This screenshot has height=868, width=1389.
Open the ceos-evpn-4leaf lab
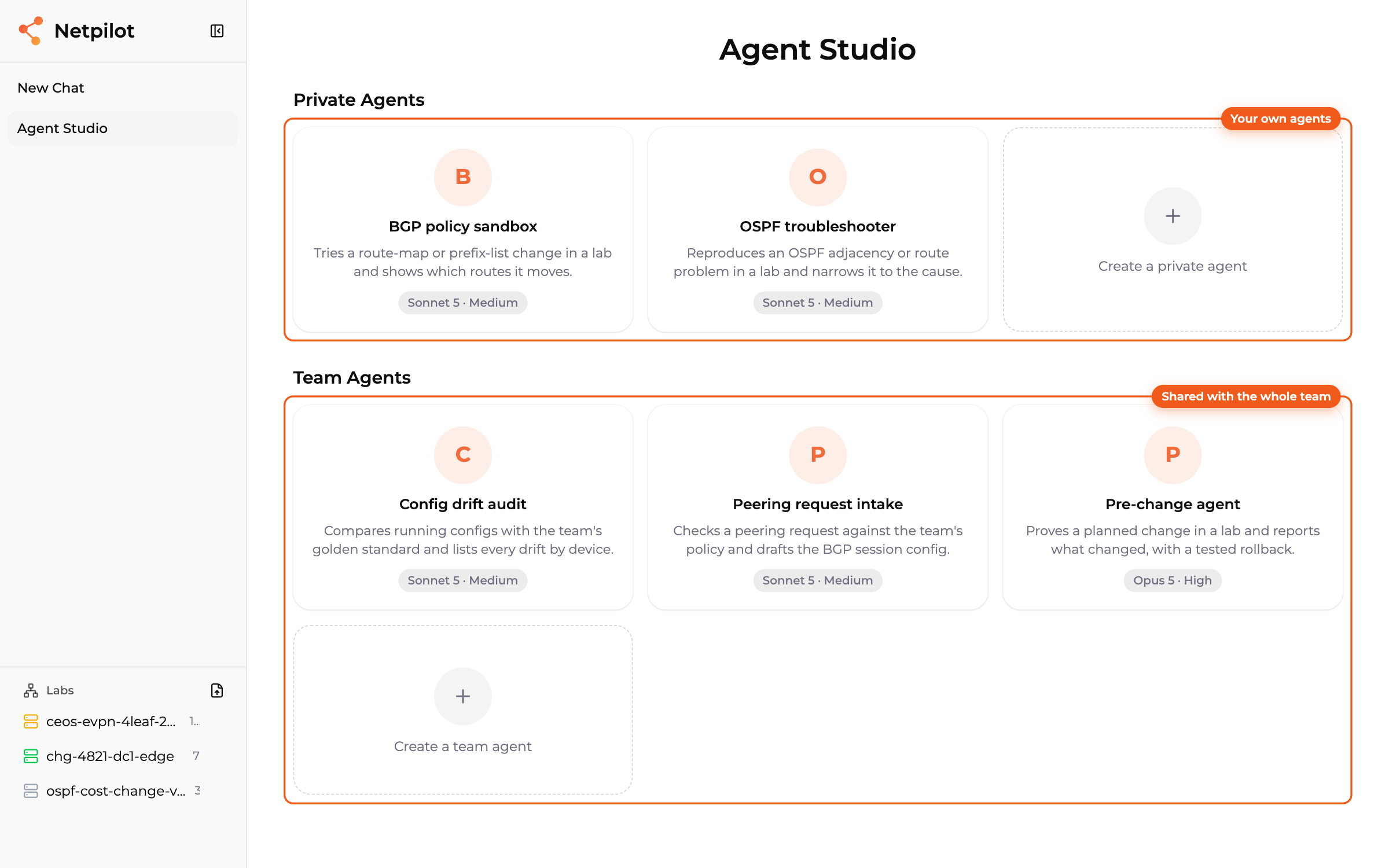[x=111, y=722]
